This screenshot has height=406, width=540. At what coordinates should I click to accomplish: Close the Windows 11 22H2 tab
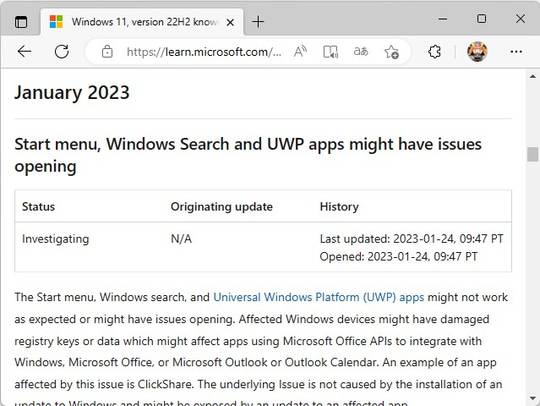coord(230,22)
